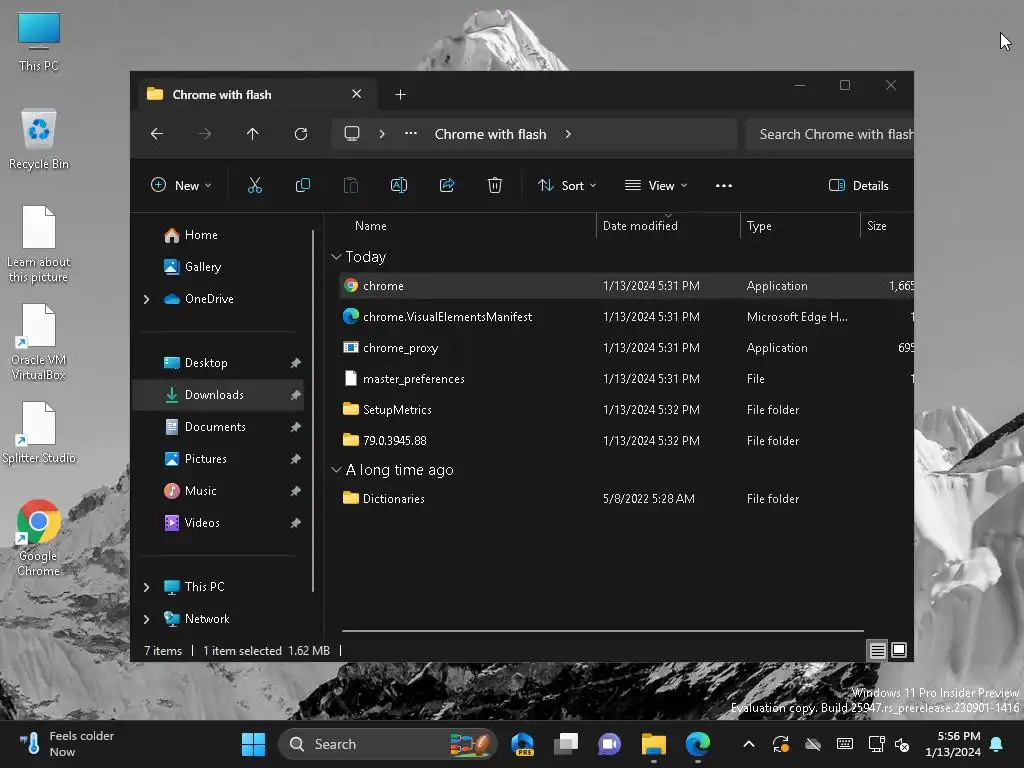Screen dimensions: 1024x768
Task: Open the Windows Start button
Action: click(x=253, y=744)
